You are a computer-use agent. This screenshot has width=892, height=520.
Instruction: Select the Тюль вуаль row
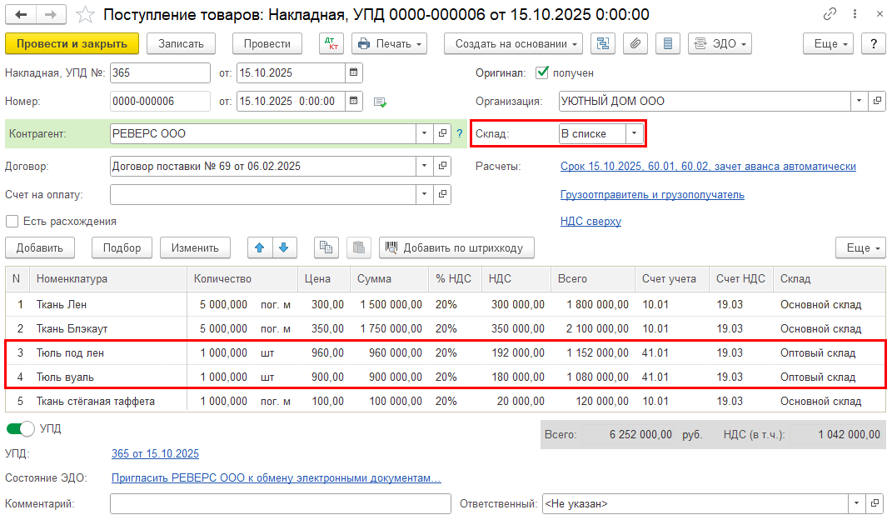click(445, 377)
